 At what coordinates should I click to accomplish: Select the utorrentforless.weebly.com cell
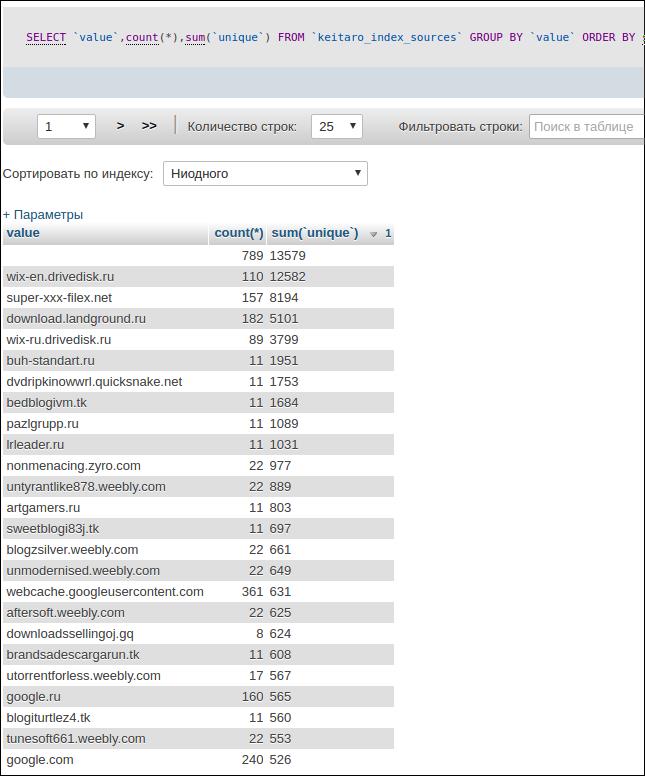(105, 676)
